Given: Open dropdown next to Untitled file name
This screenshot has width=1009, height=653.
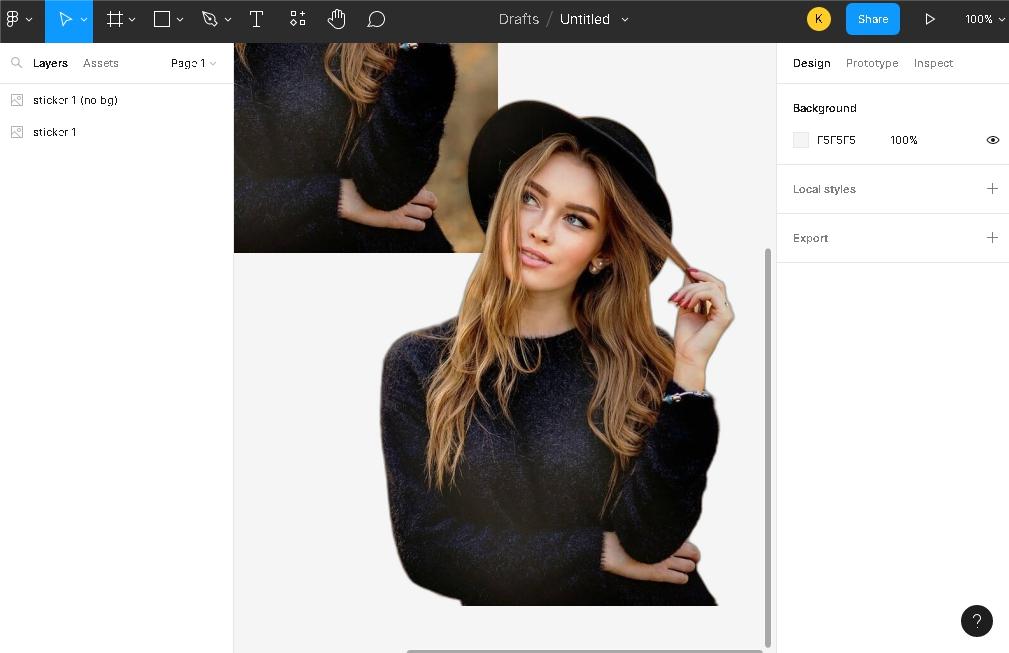Looking at the screenshot, I should pos(626,19).
